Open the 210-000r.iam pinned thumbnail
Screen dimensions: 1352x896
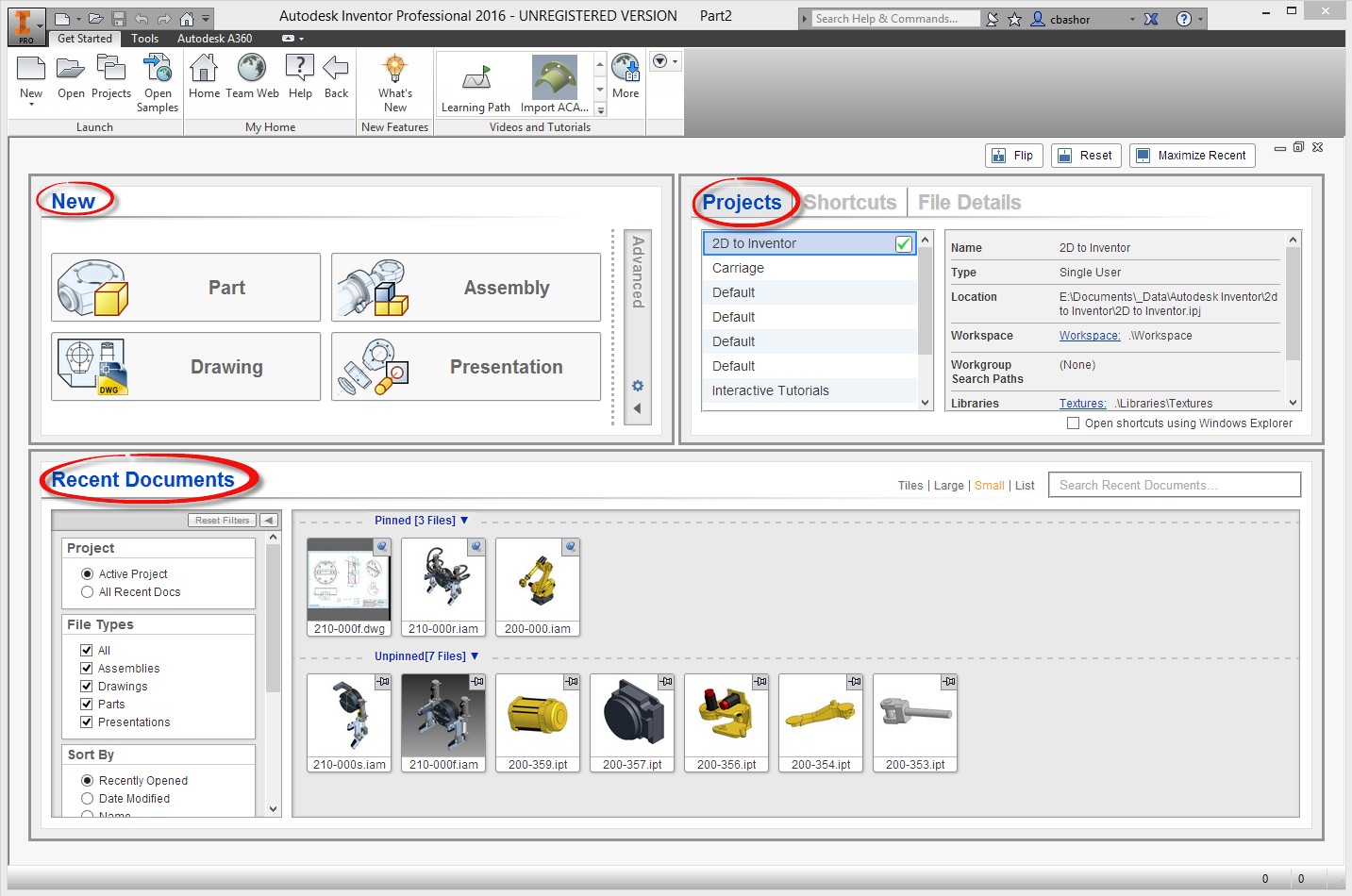click(443, 587)
